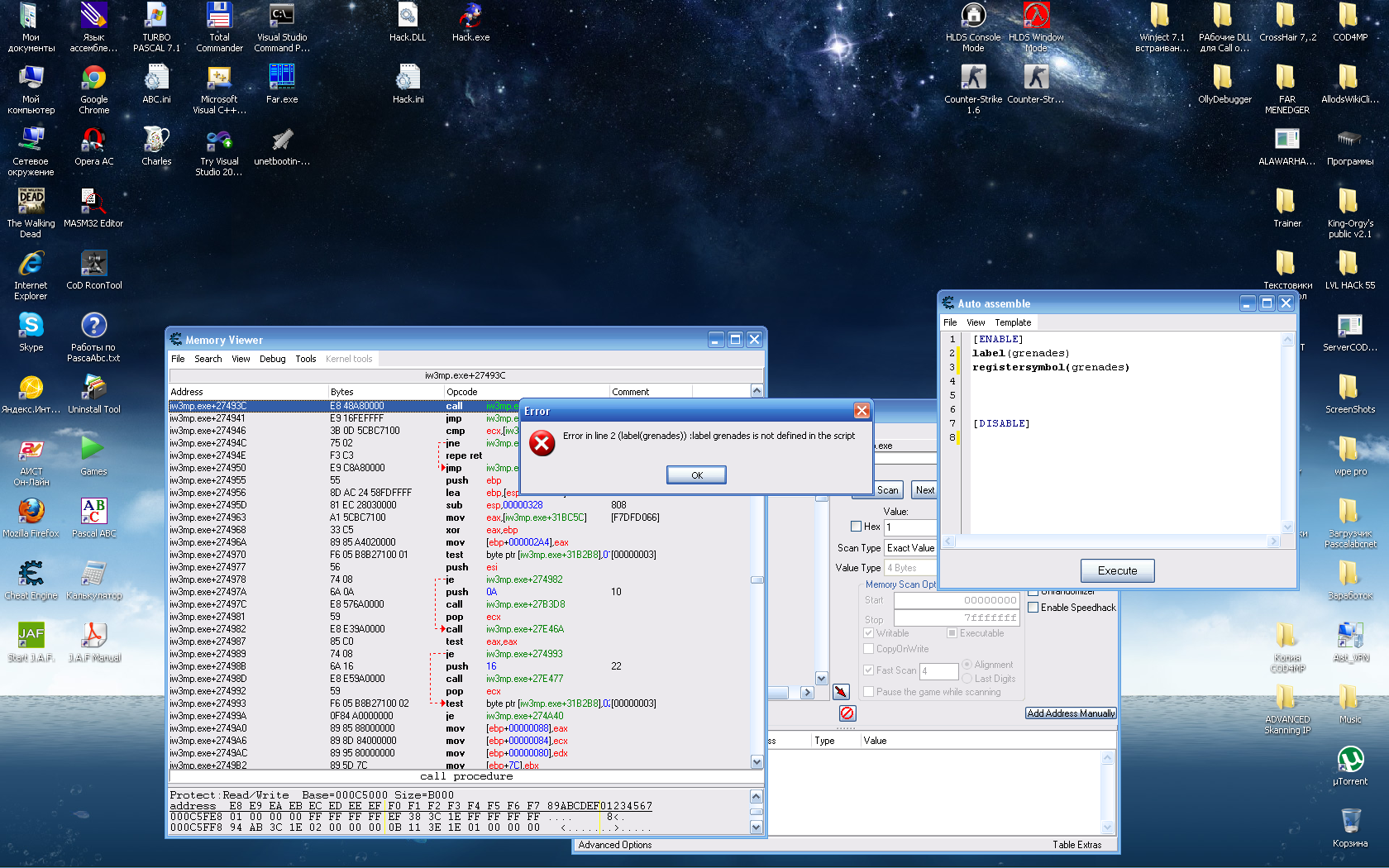Toggle the Writable checkbox
The width and height of the screenshot is (1389, 868).
click(868, 633)
